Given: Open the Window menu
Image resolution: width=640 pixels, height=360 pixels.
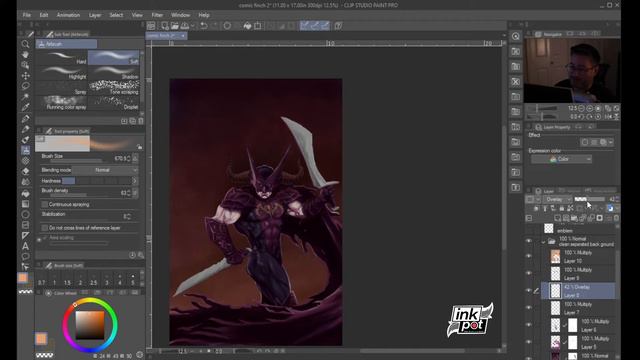Looking at the screenshot, I should [x=180, y=15].
